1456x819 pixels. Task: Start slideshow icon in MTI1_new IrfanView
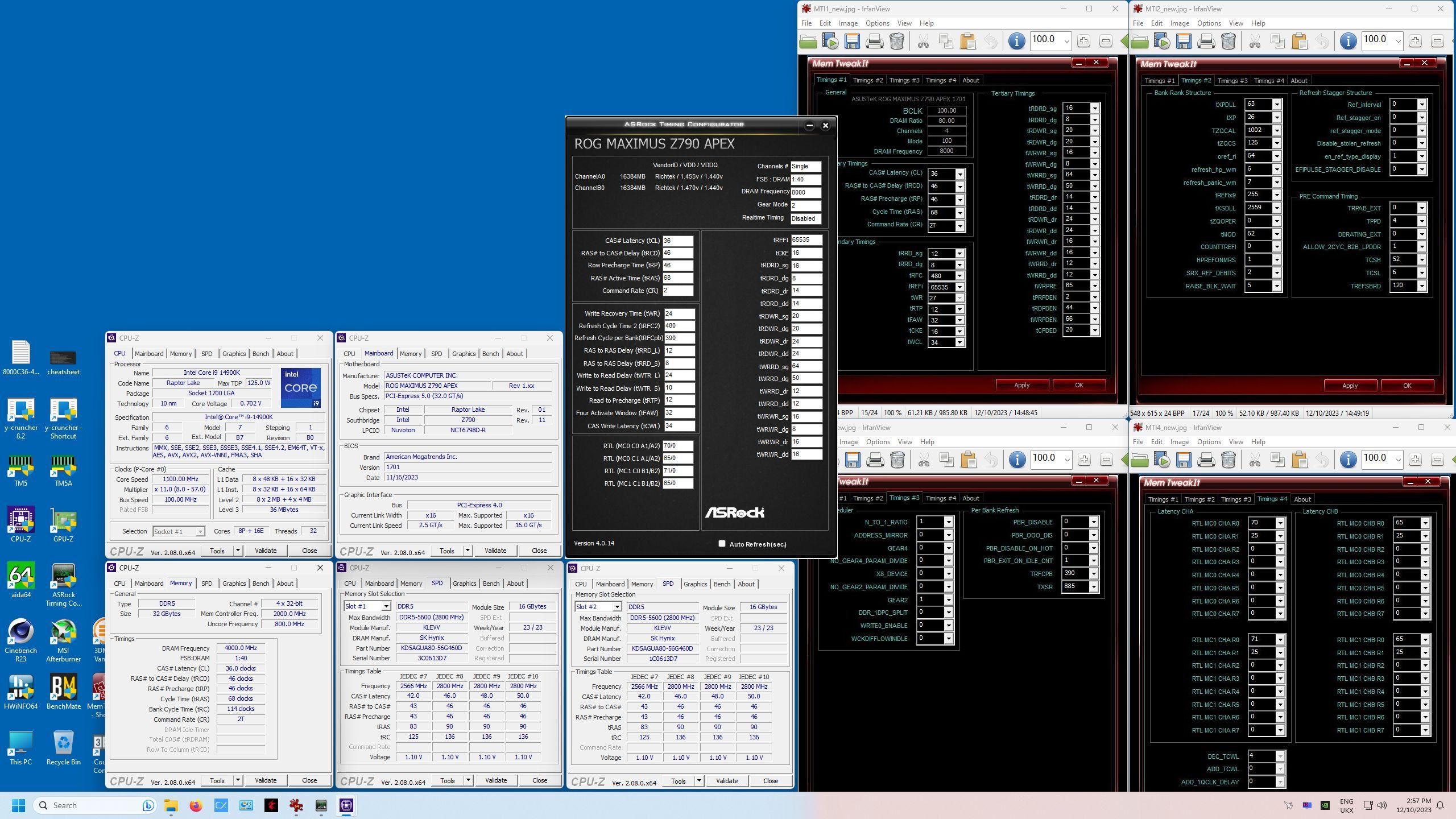click(830, 42)
